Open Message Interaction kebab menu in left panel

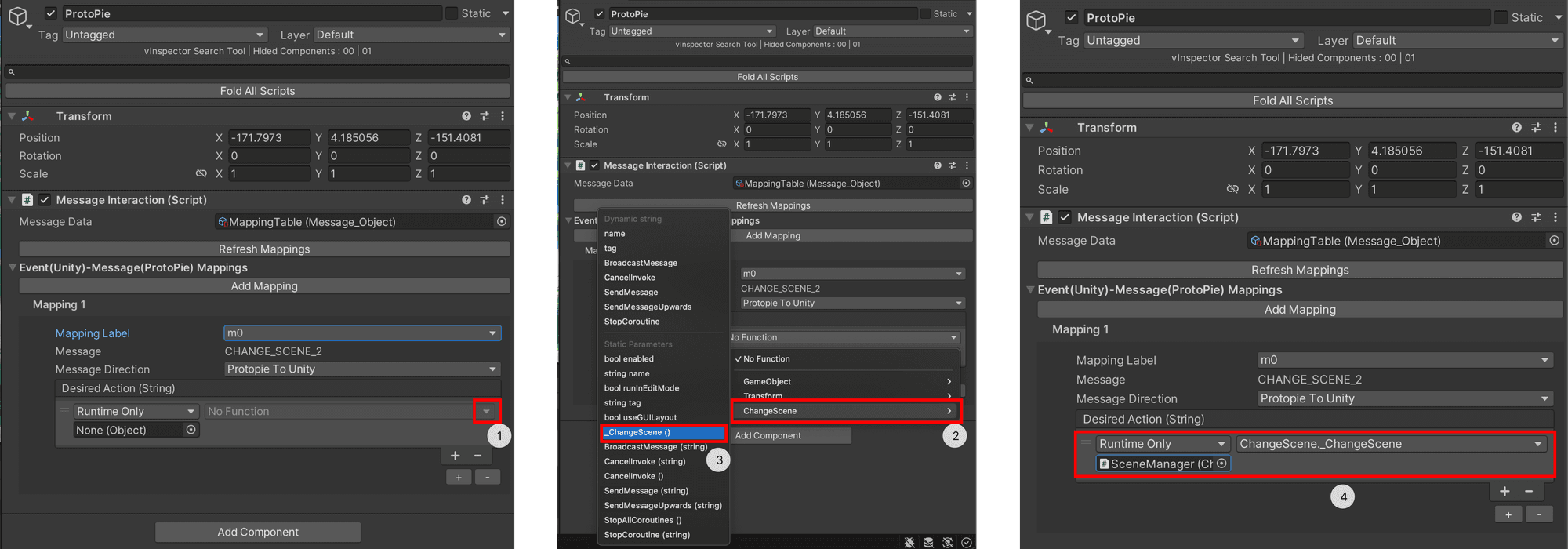(x=503, y=200)
